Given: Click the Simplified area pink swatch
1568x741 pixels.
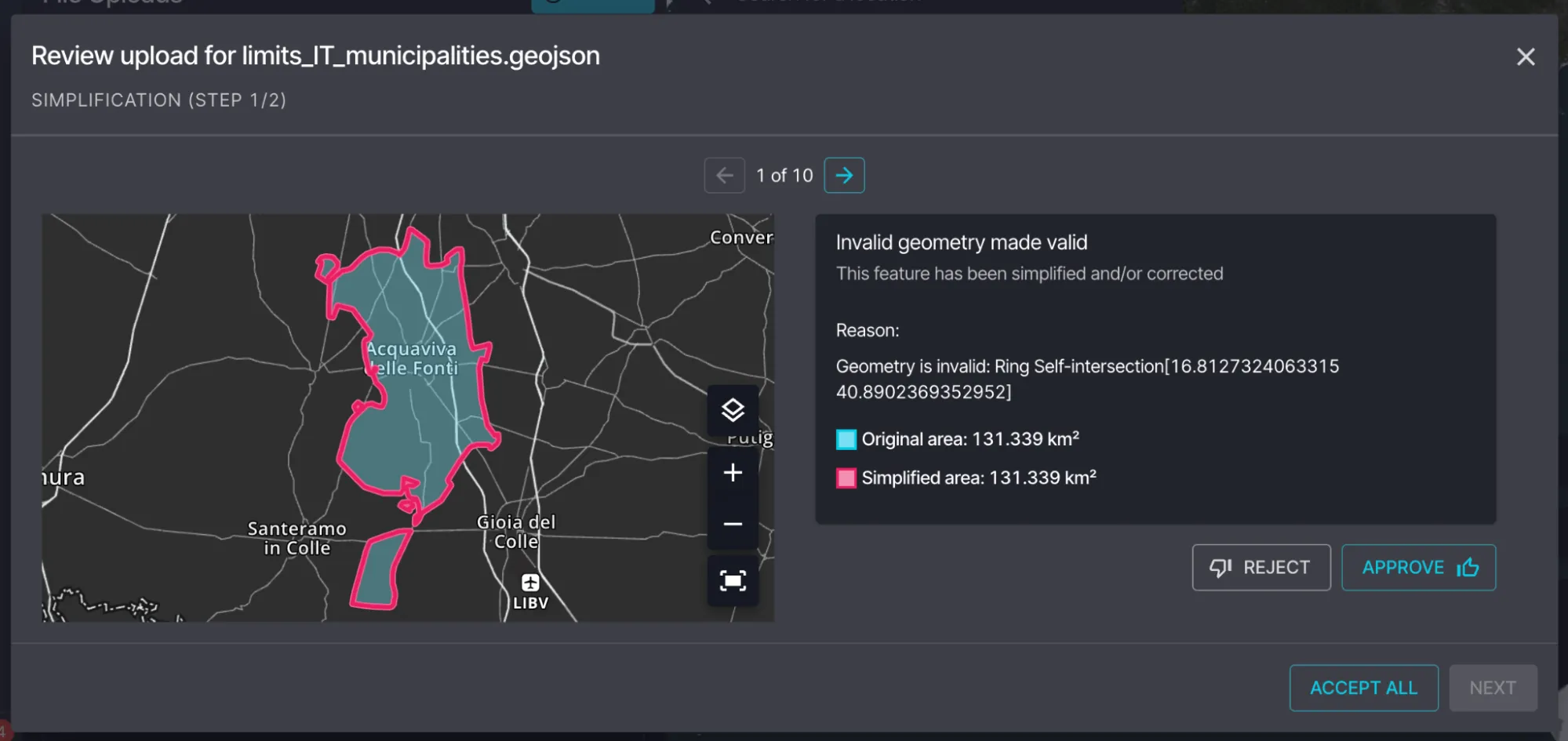Looking at the screenshot, I should click(846, 478).
